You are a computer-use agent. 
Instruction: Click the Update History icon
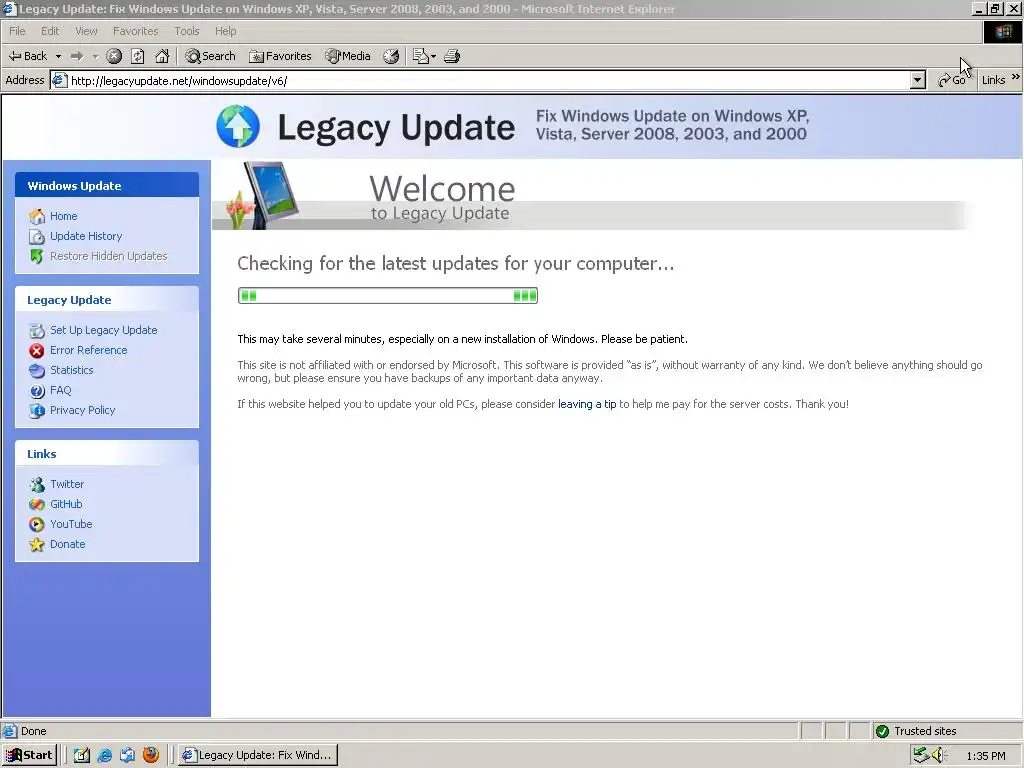[37, 236]
